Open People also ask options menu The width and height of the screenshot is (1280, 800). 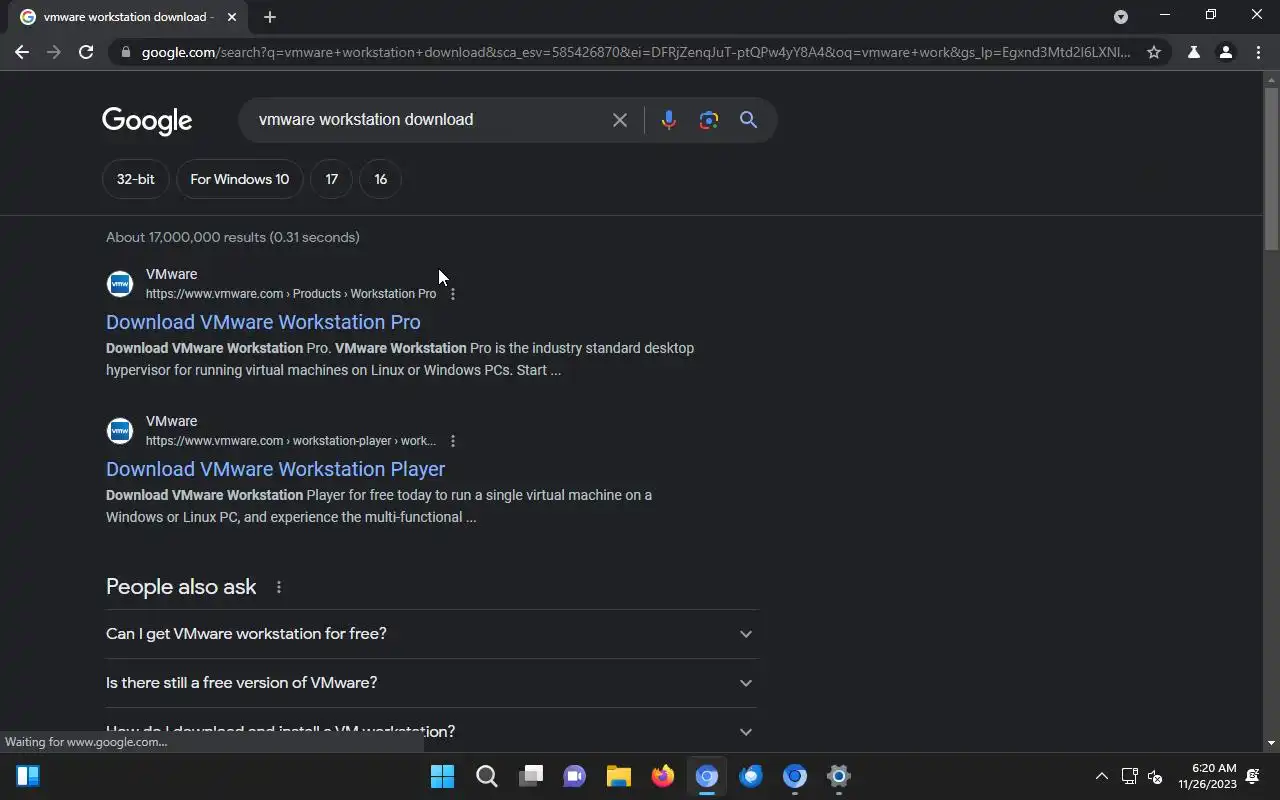[279, 587]
